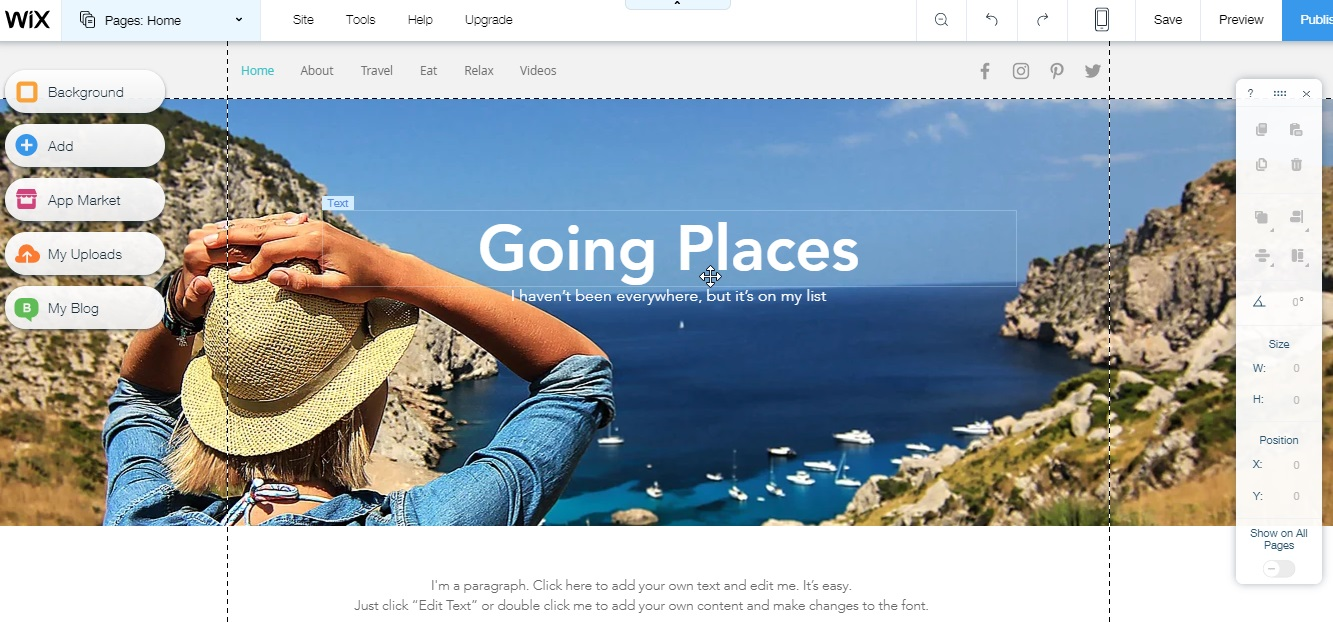The width and height of the screenshot is (1333, 622).
Task: Click the Facebook social icon
Action: click(x=985, y=71)
